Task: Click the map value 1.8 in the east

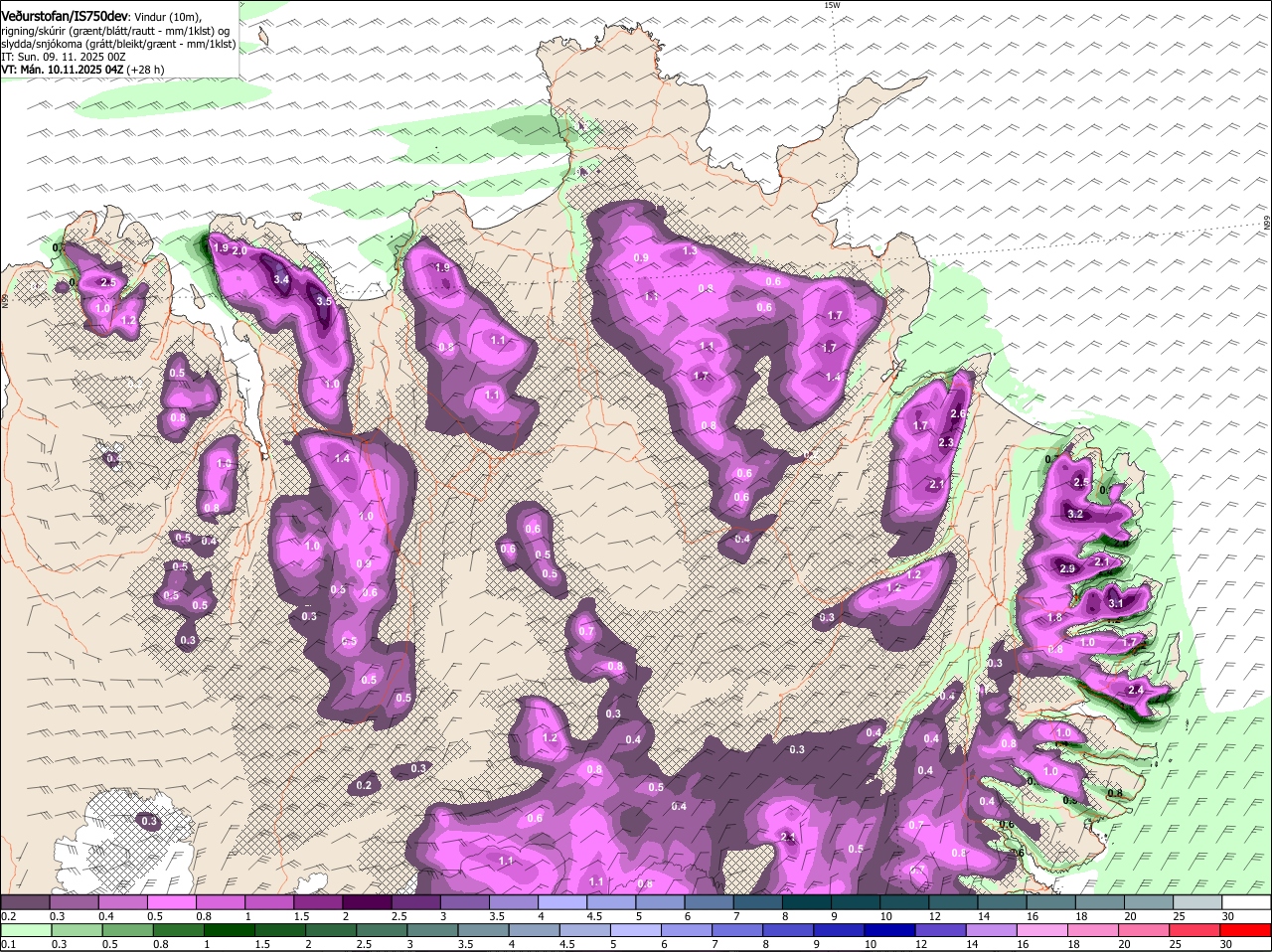Action: click(x=1055, y=618)
